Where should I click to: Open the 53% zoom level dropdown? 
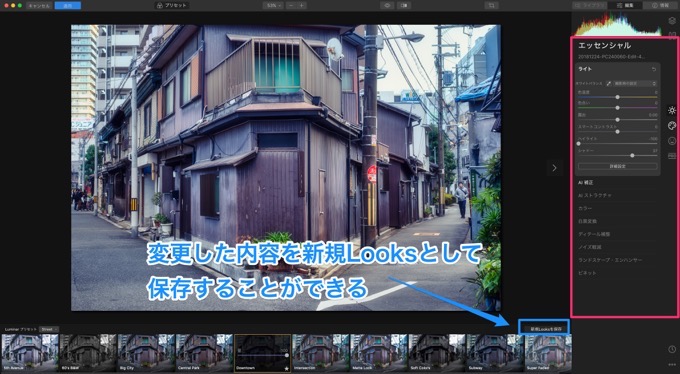point(273,6)
